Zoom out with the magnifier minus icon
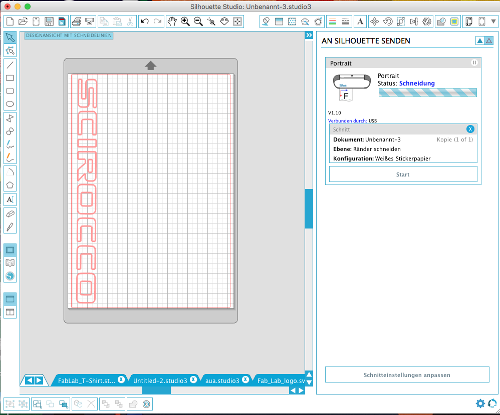This screenshot has height=415, width=500. tap(198, 22)
